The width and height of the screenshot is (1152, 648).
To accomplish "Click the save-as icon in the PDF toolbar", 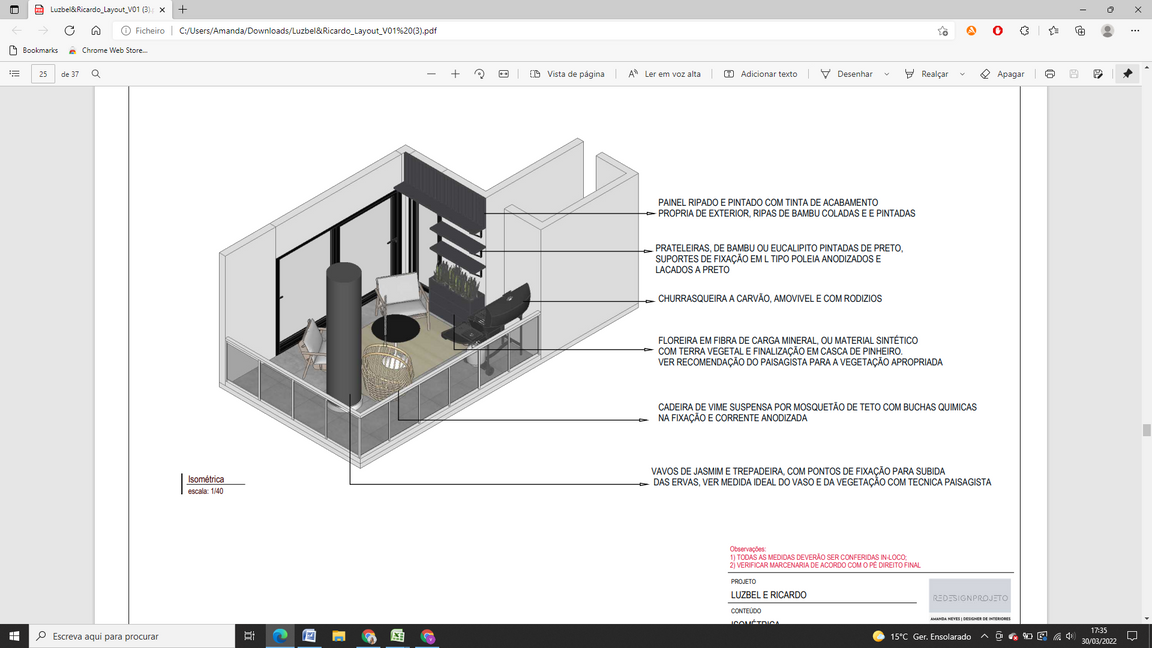I will click(1098, 73).
